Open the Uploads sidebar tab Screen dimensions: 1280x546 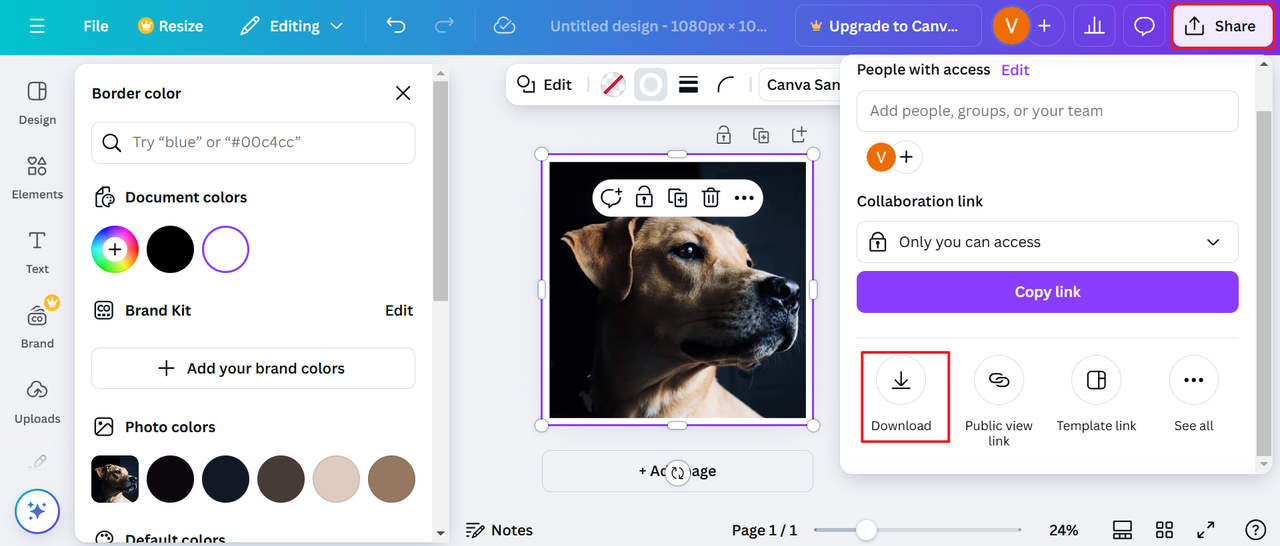pos(37,402)
